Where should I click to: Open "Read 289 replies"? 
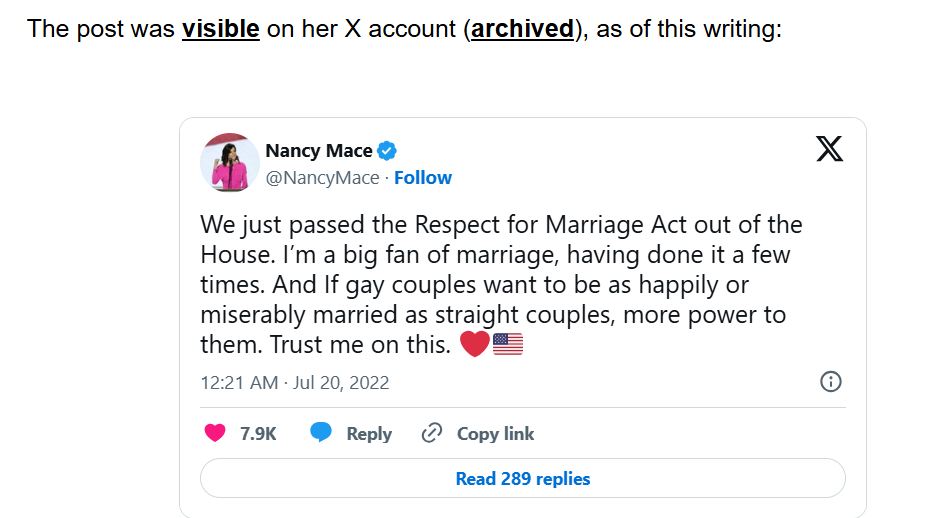click(x=522, y=479)
